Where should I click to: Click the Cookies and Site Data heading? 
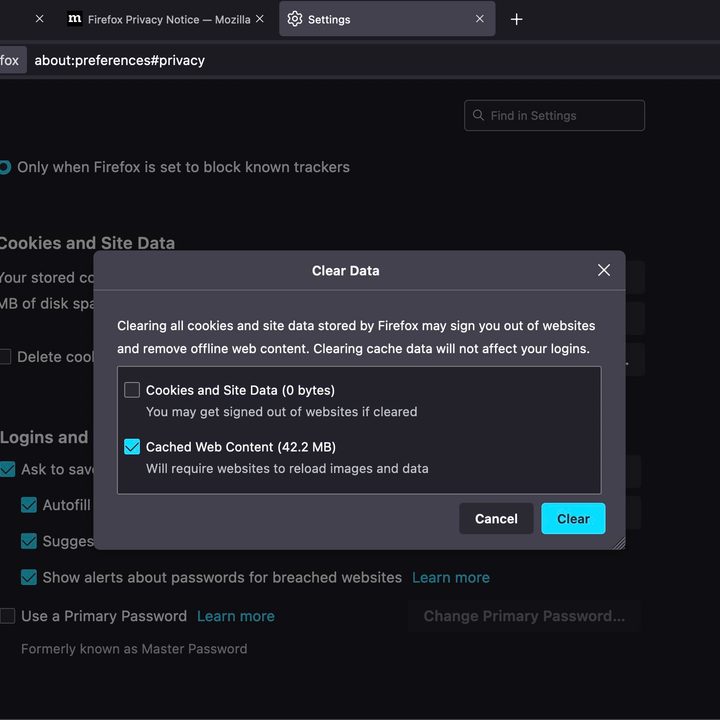pyautogui.click(x=87, y=243)
